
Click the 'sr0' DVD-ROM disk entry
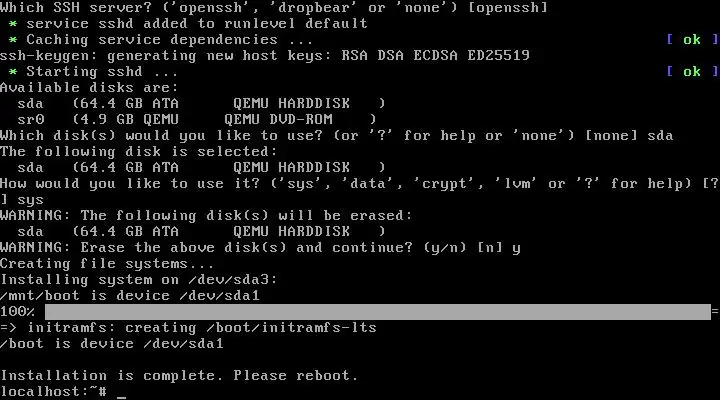click(x=197, y=119)
